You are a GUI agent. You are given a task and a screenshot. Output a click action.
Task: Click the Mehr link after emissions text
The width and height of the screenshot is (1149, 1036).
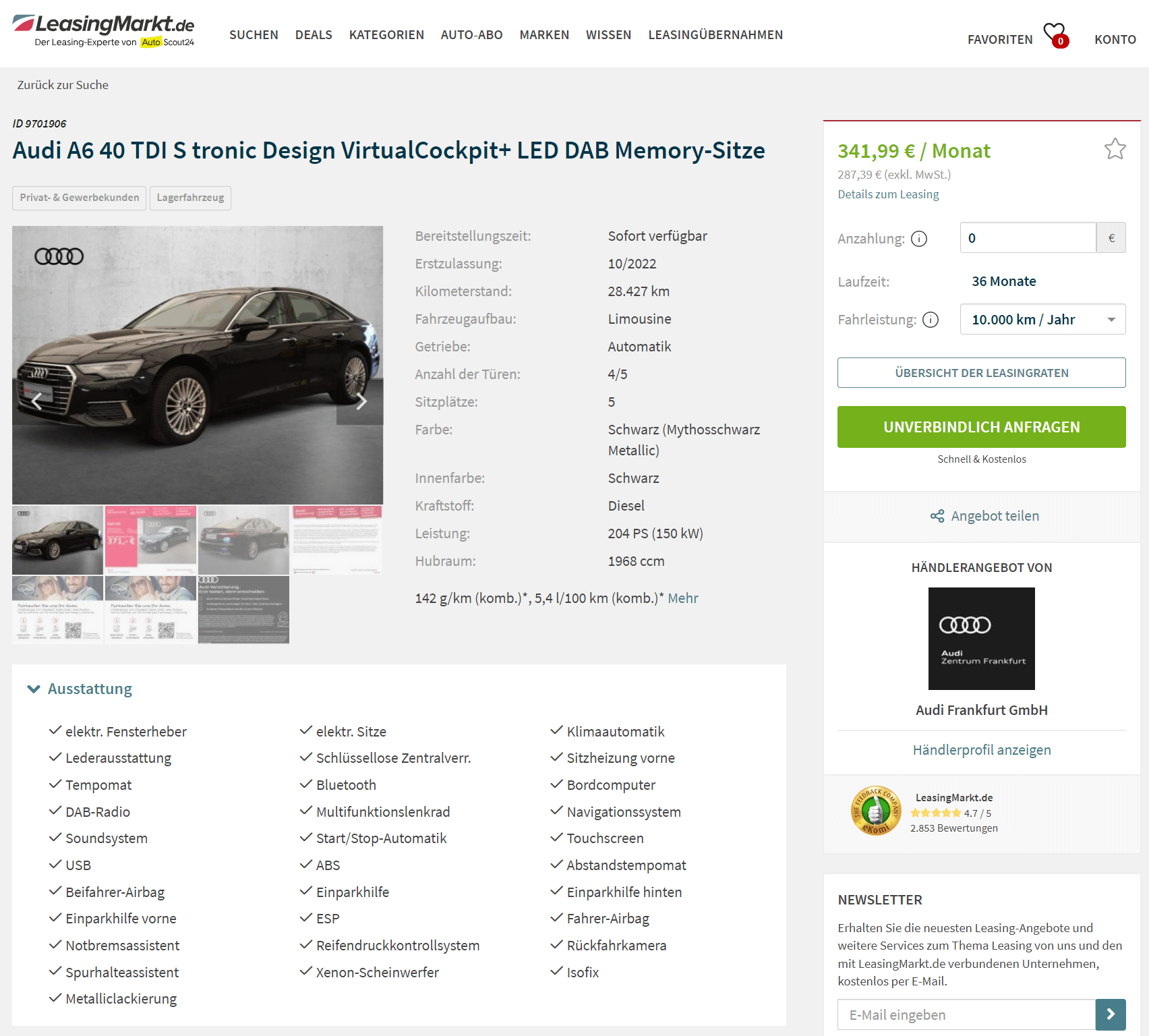click(683, 598)
